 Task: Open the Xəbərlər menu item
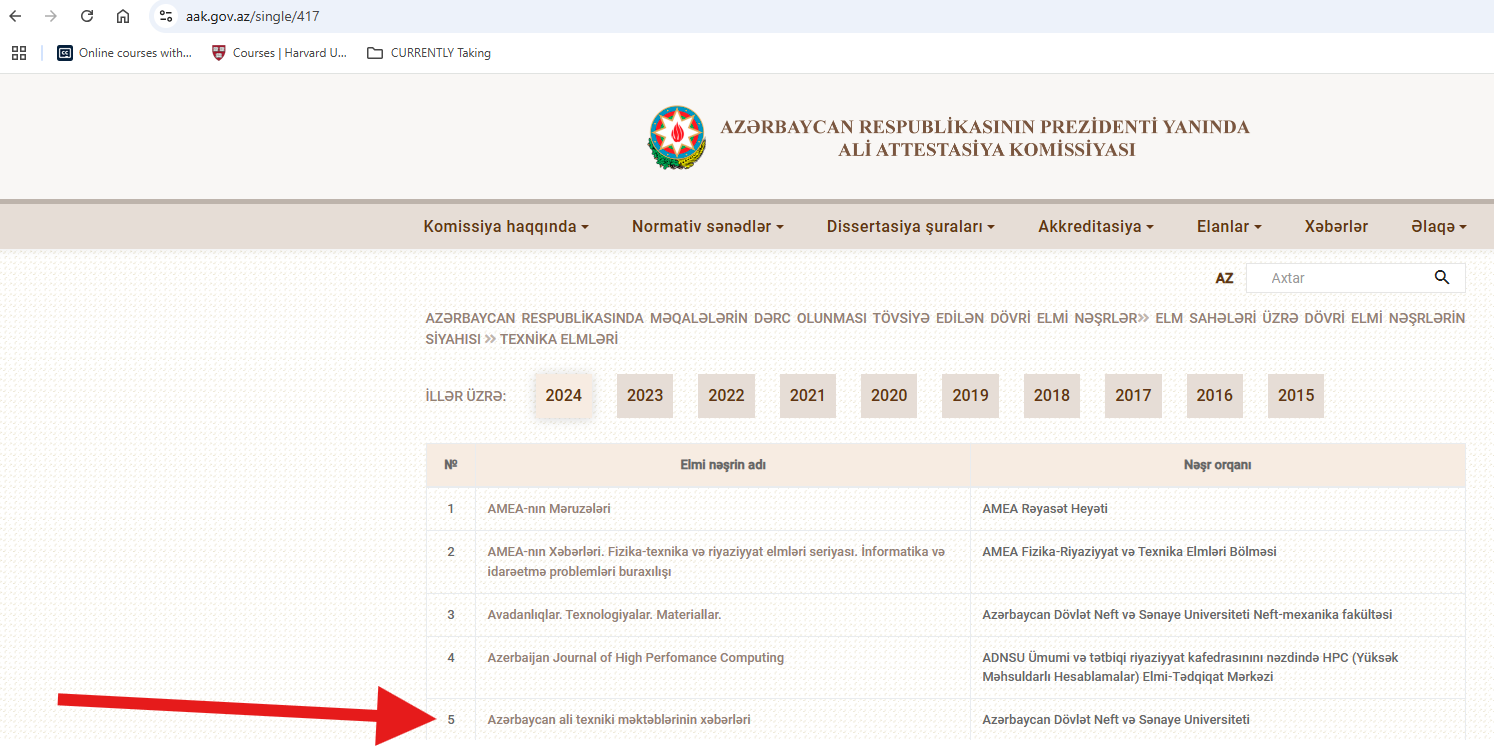coord(1336,227)
